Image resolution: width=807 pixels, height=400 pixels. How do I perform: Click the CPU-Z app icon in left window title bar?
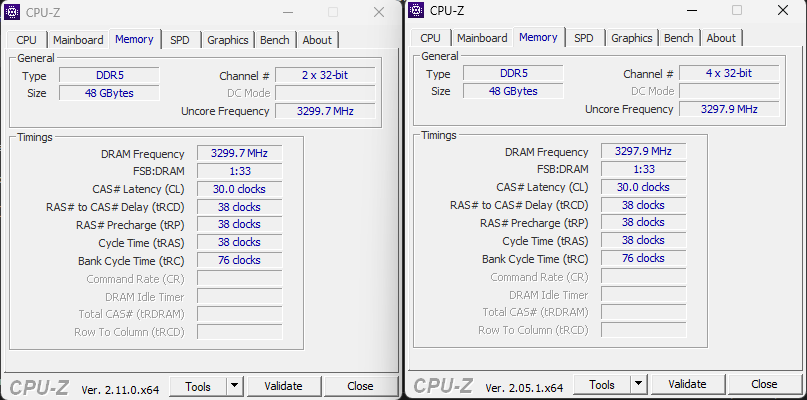[x=12, y=11]
